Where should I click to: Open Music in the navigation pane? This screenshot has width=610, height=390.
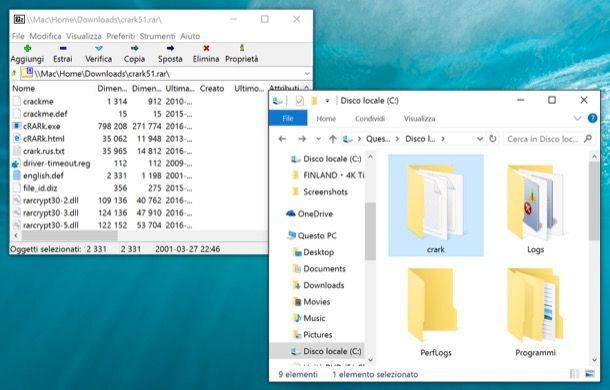pyautogui.click(x=309, y=318)
